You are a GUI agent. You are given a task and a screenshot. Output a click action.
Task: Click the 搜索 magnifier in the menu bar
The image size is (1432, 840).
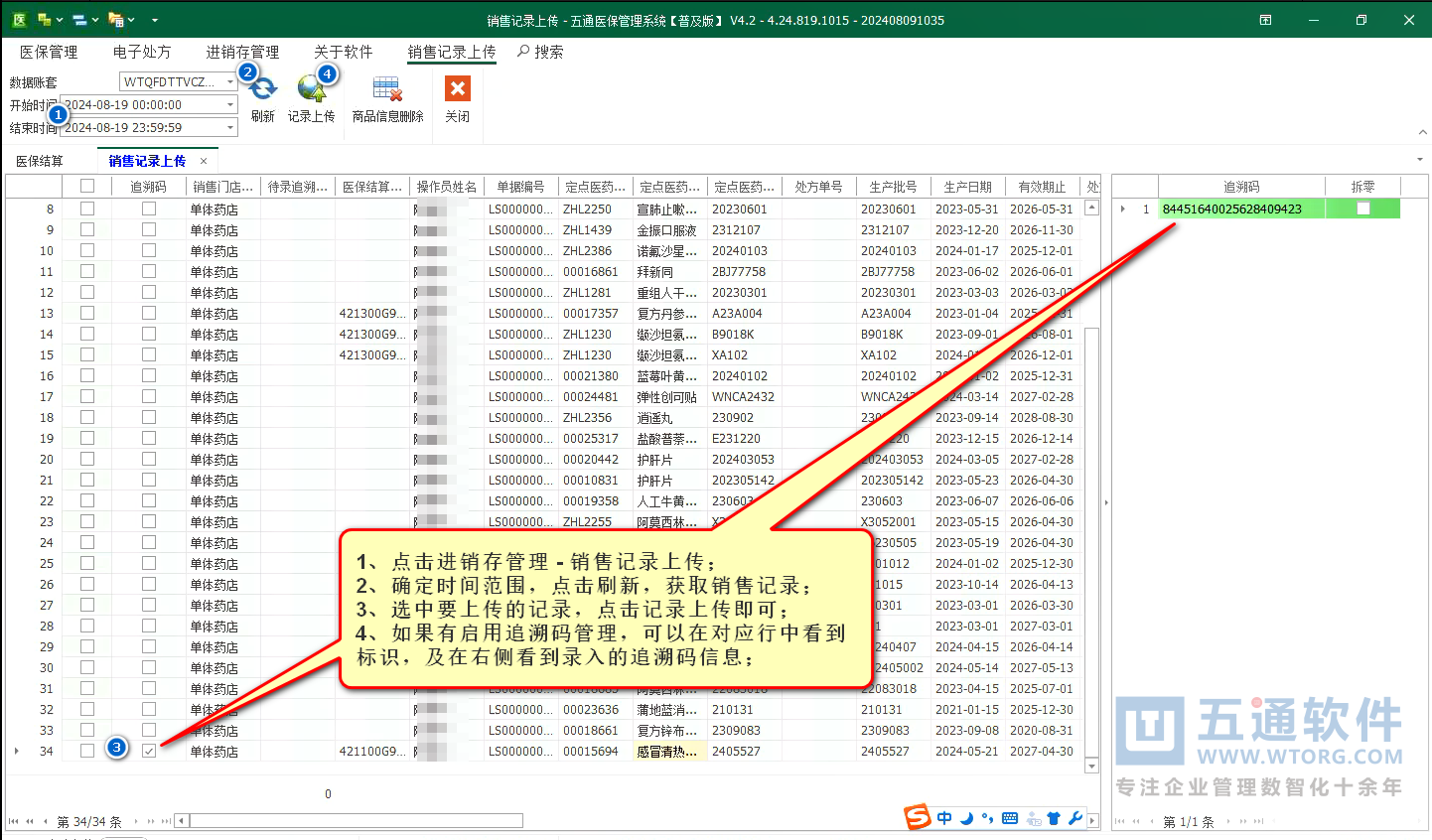tap(523, 52)
